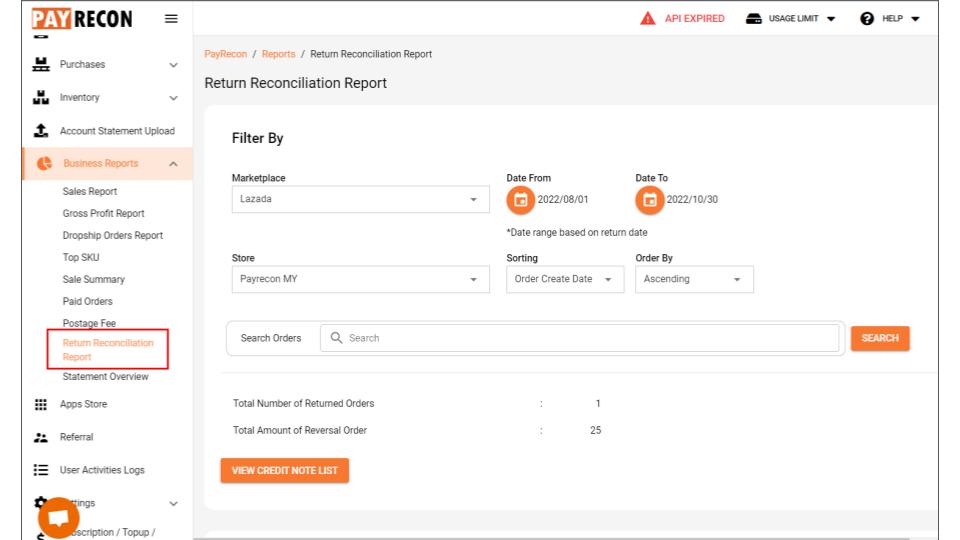This screenshot has width=960, height=540.
Task: Click the Account Statement Upload icon
Action: tap(41, 130)
